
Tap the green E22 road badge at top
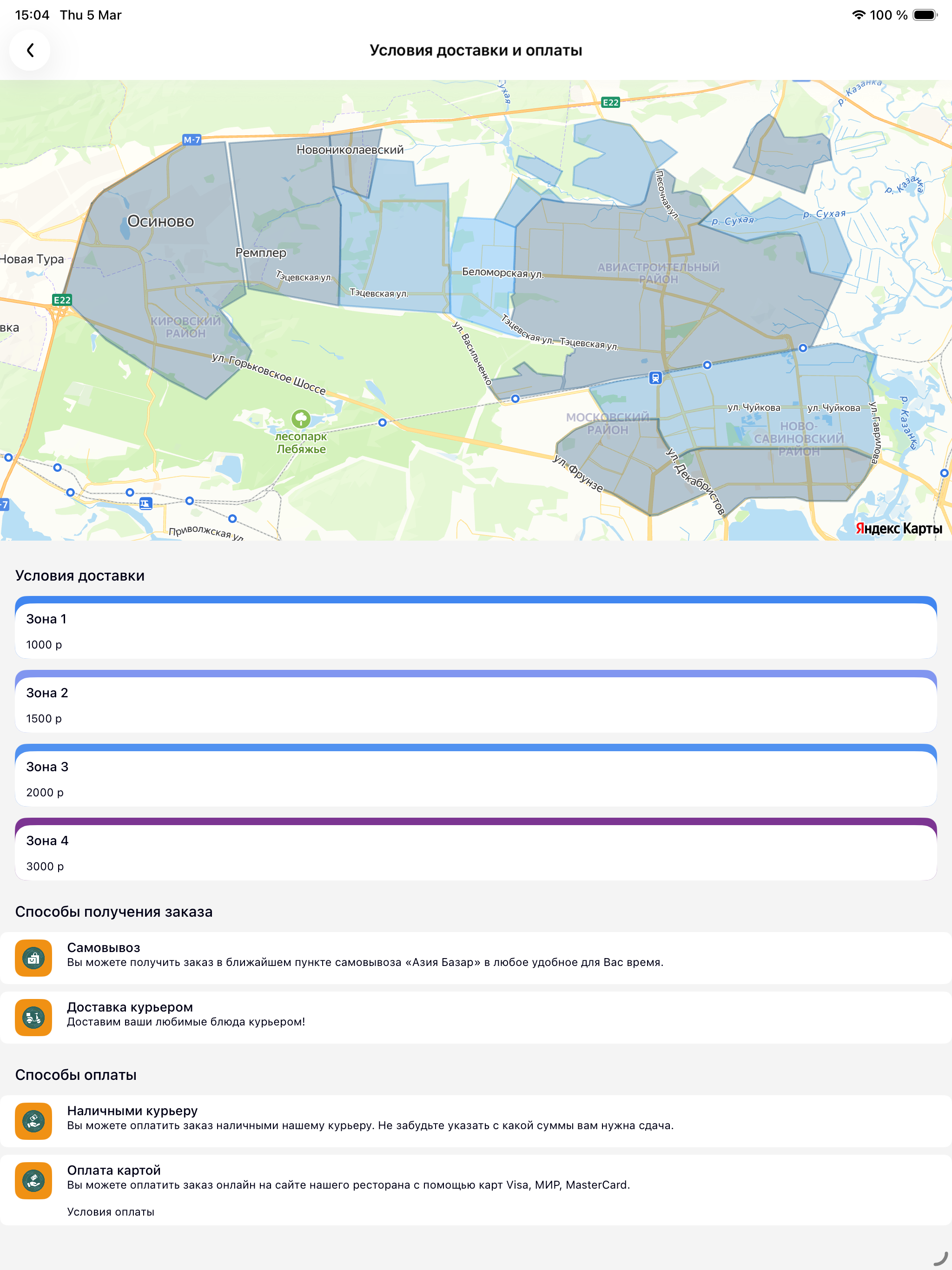[610, 102]
